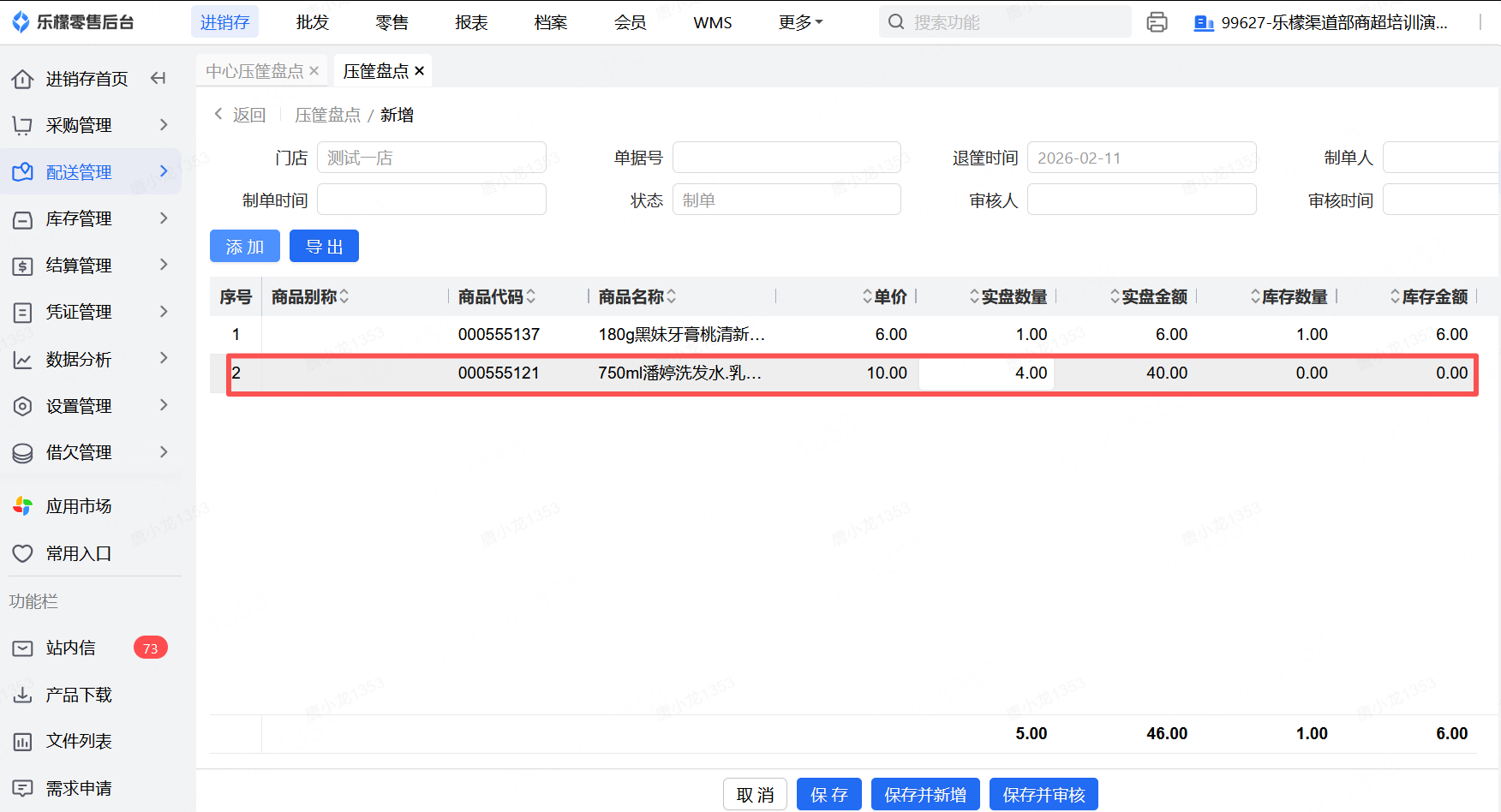Click the 导出 button
Screen dimensions: 1501x812
coord(324,247)
